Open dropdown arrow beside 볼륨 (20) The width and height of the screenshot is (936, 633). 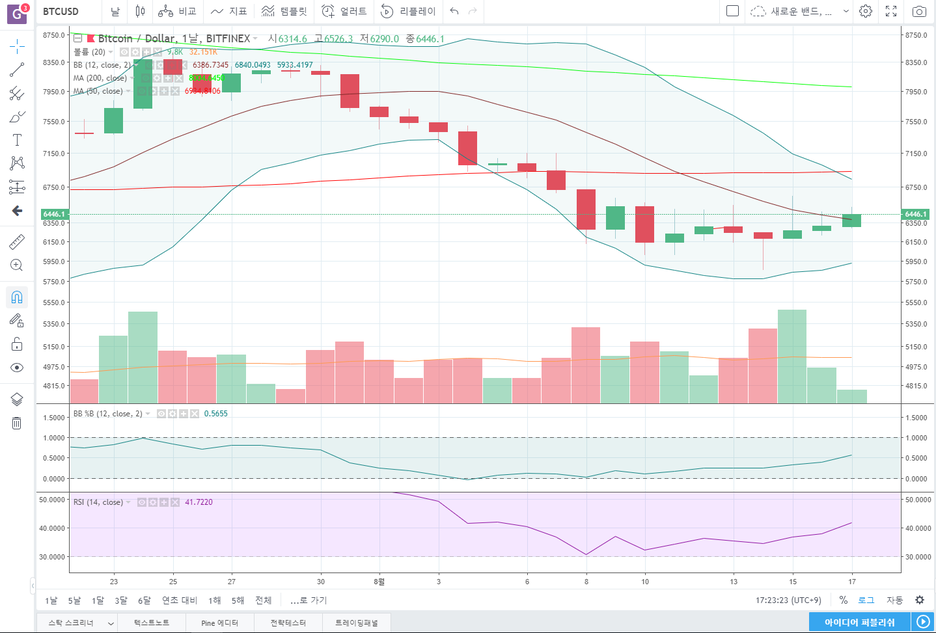[x=111, y=52]
